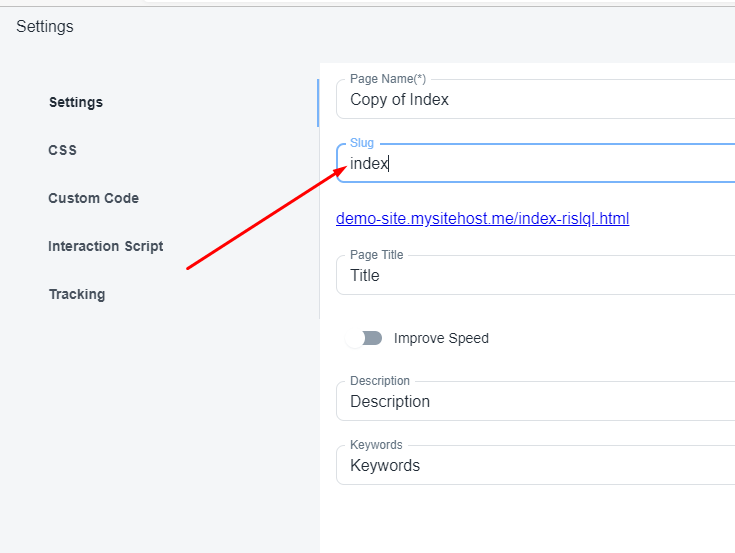The height and width of the screenshot is (553, 735).
Task: Click the 'Improve Speed' label text
Action: [x=441, y=338]
